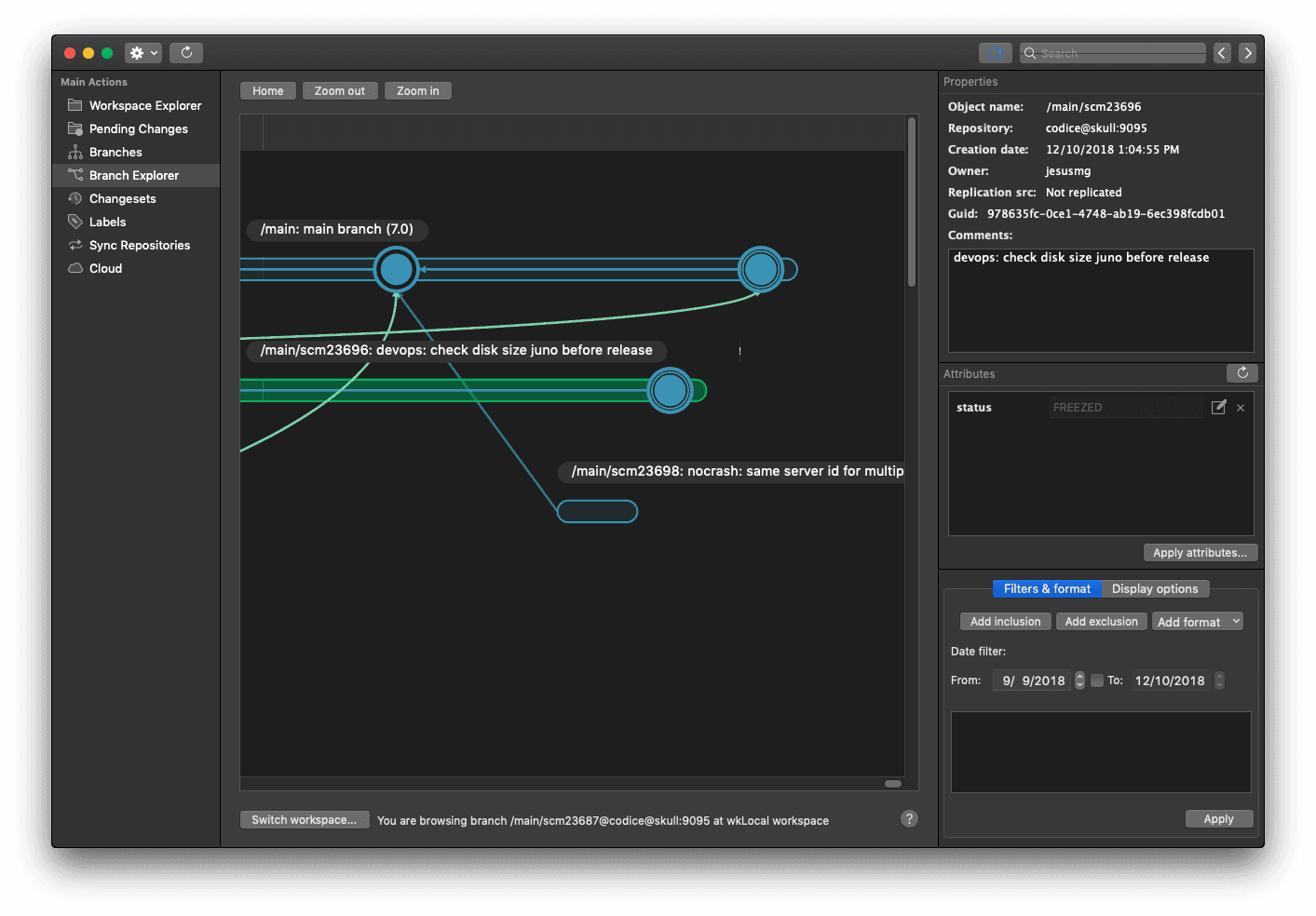The width and height of the screenshot is (1316, 916).
Task: Open Sync Repositories
Action: coord(139,245)
